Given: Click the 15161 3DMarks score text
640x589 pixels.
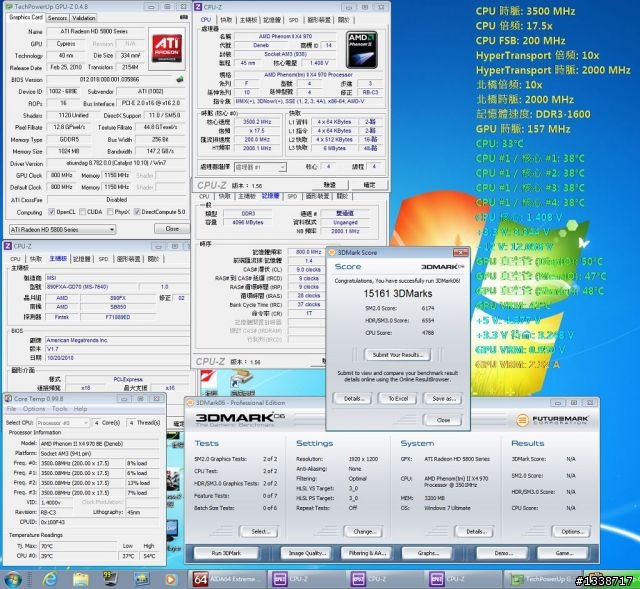Looking at the screenshot, I should tap(398, 293).
